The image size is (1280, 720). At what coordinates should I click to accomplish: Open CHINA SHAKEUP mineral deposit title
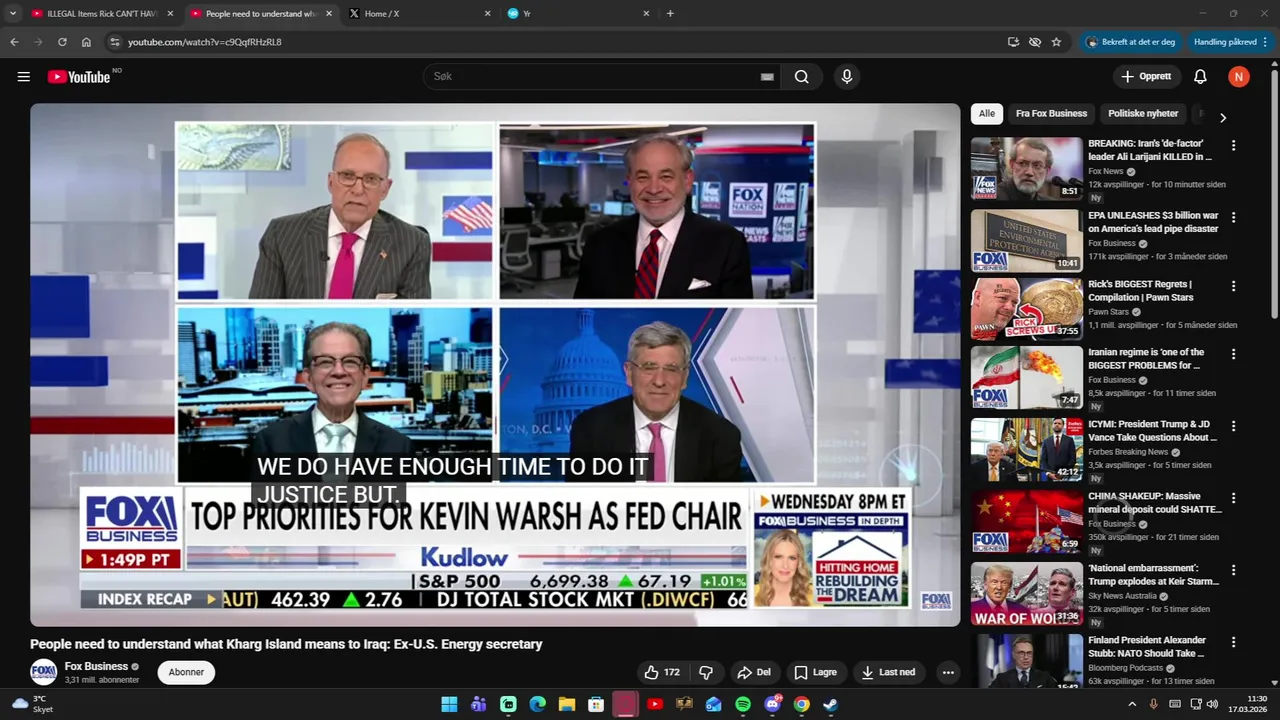[1155, 503]
